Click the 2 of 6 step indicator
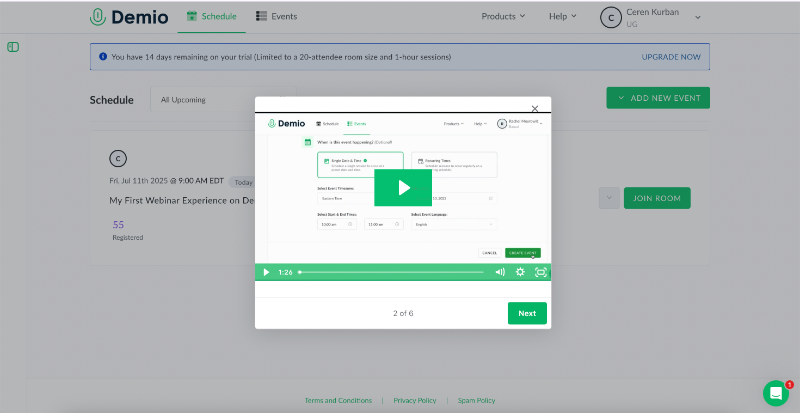800x413 pixels. tap(403, 313)
